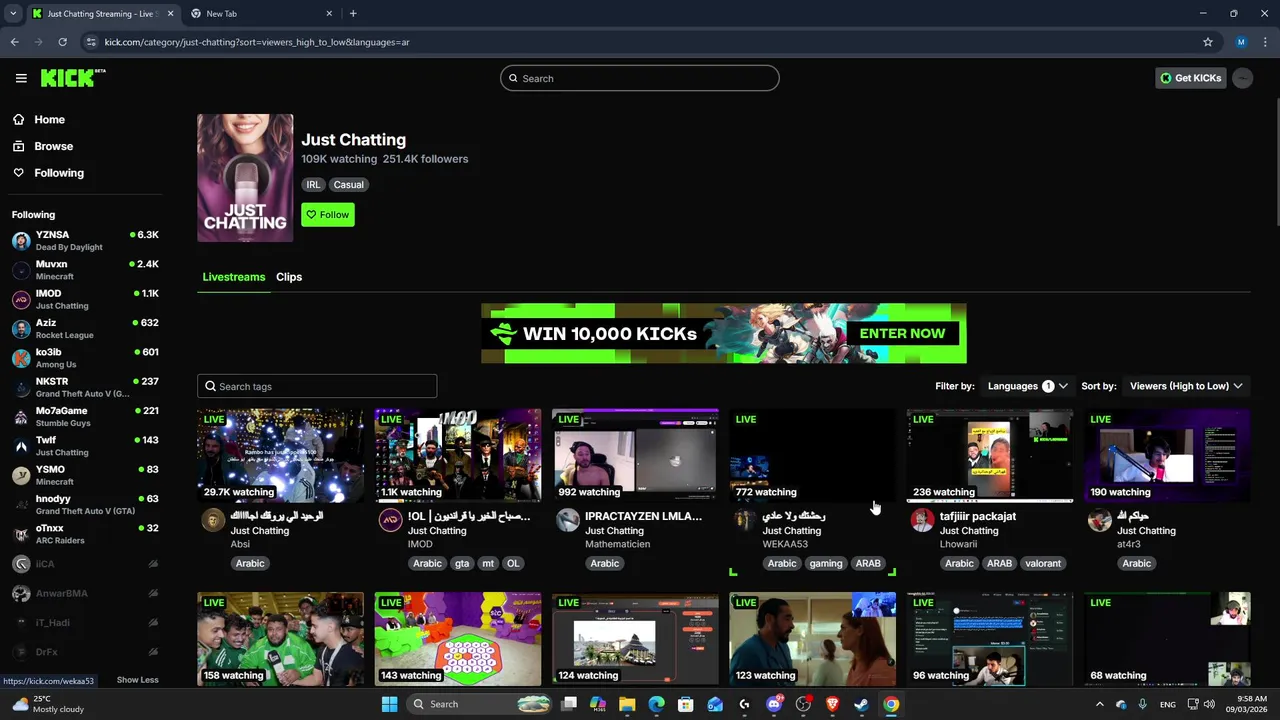Select the valorant tag on Lhowarii stream

pyautogui.click(x=1043, y=564)
